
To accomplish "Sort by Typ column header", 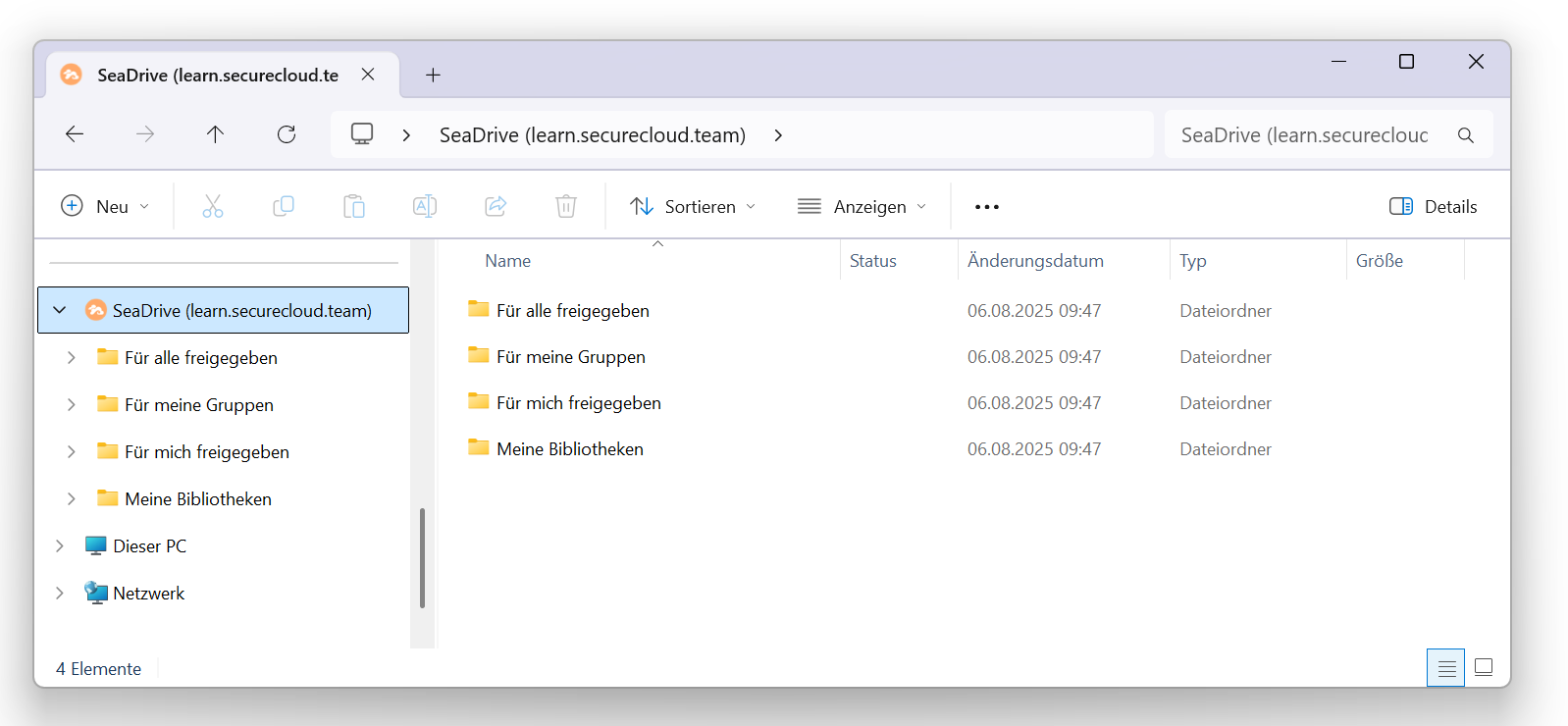I will pyautogui.click(x=1193, y=261).
